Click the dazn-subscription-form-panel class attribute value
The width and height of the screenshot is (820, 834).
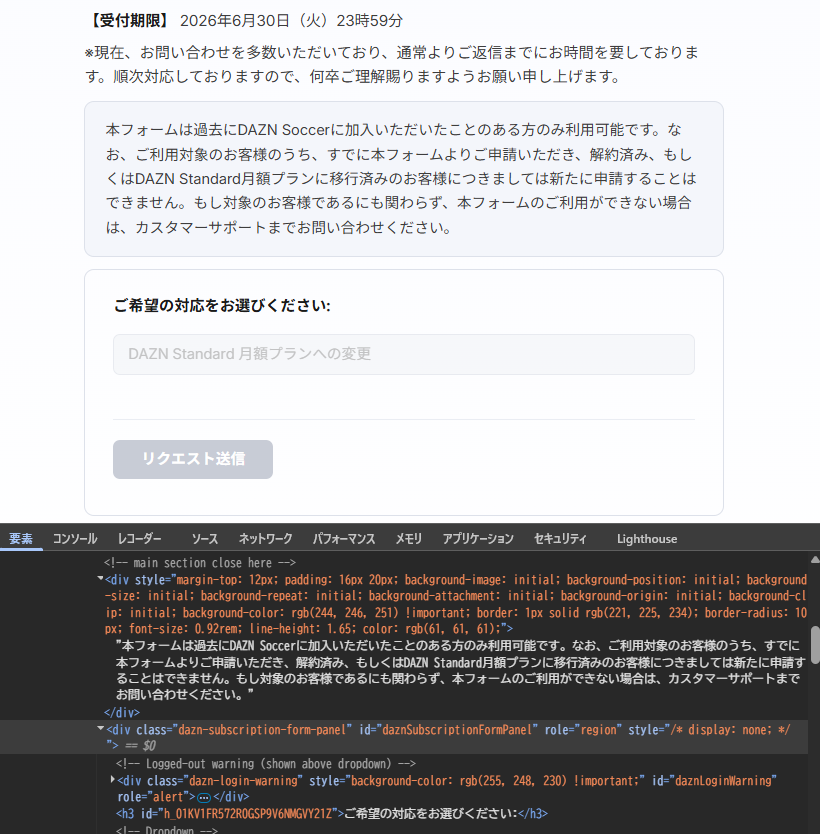[265, 730]
